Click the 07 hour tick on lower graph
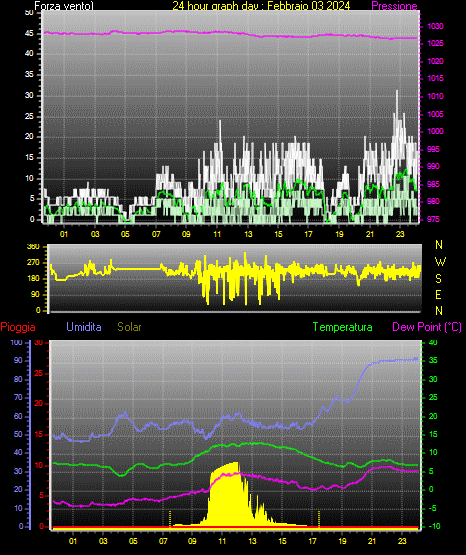Viewport: 466px width, 555px height. click(x=163, y=541)
